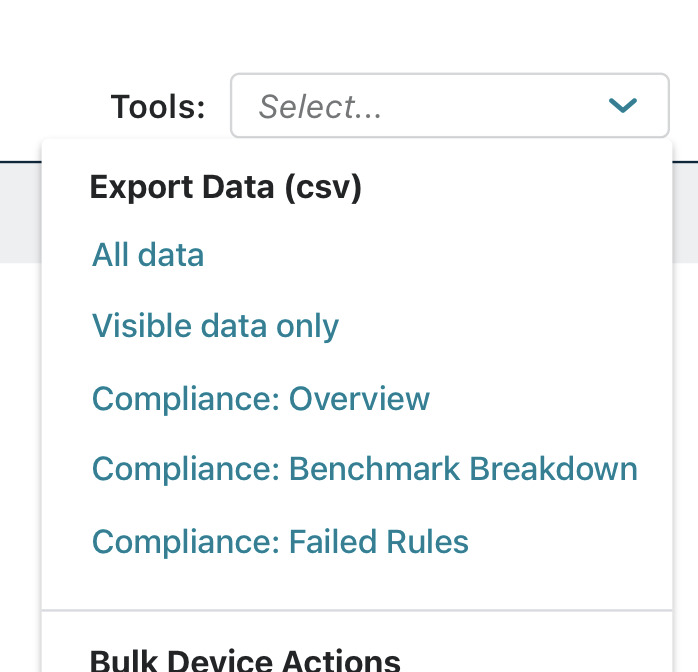Viewport: 698px width, 672px height.
Task: Click the teal chevron arrow in Tools dropdown
Action: tap(622, 105)
